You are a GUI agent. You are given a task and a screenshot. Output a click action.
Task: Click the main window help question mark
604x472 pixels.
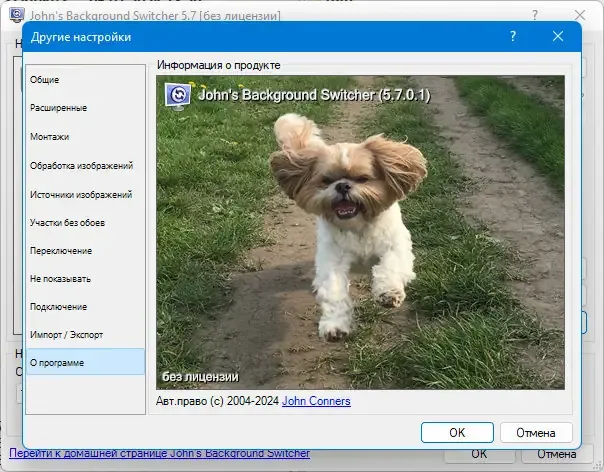click(535, 15)
